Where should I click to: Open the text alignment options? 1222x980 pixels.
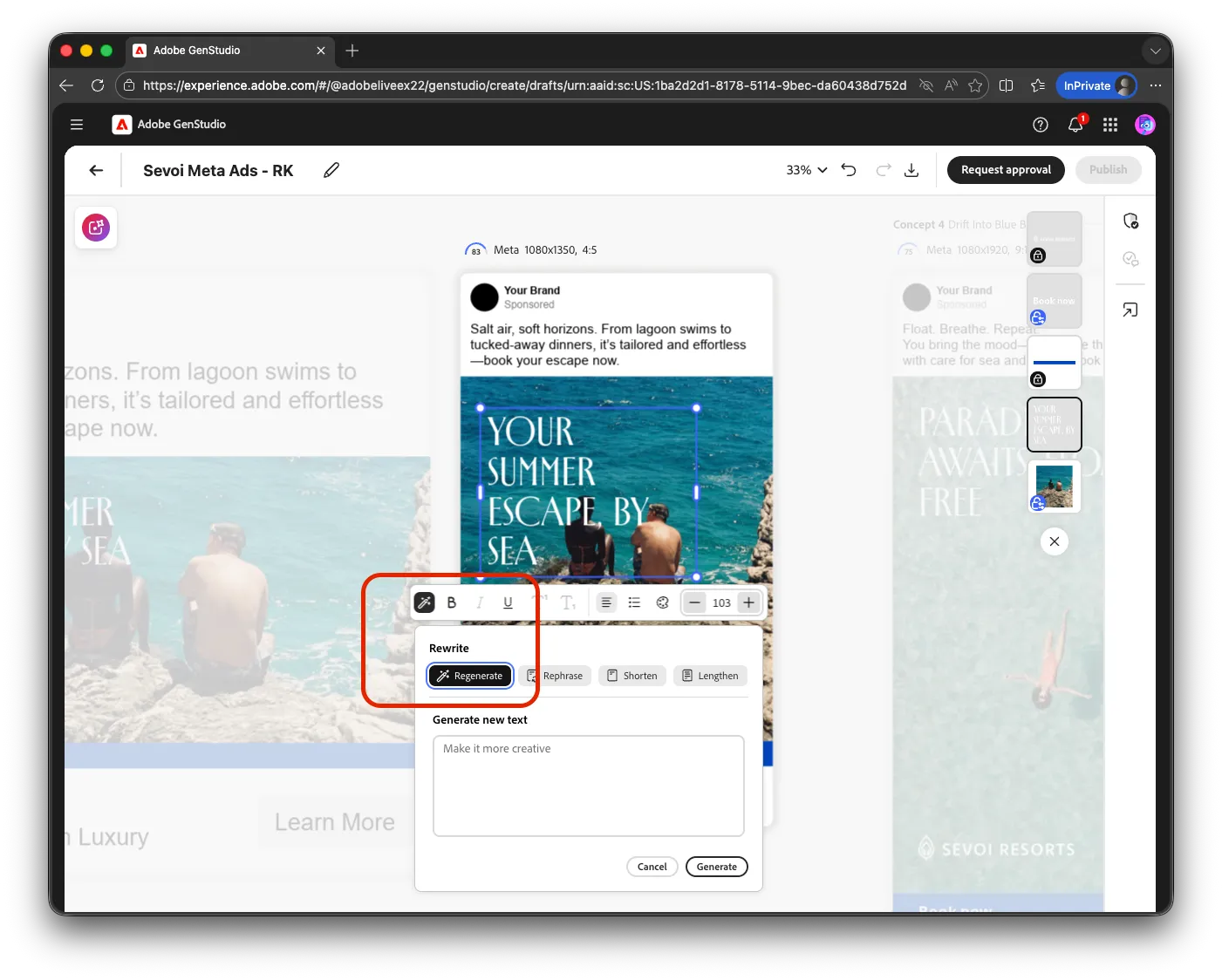[606, 602]
